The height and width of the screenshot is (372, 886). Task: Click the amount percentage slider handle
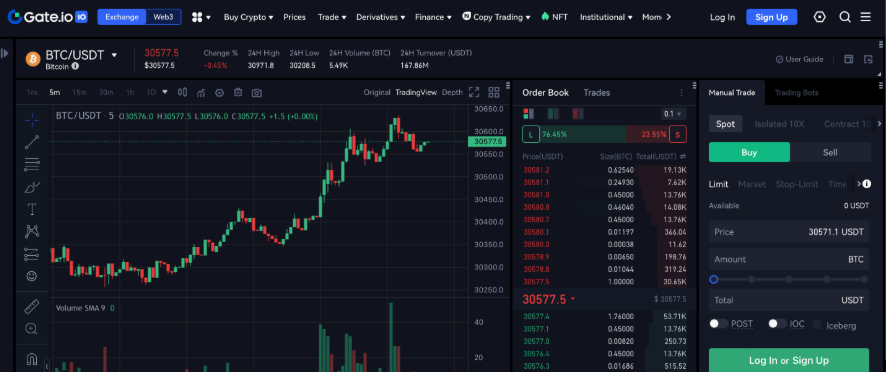click(x=714, y=279)
